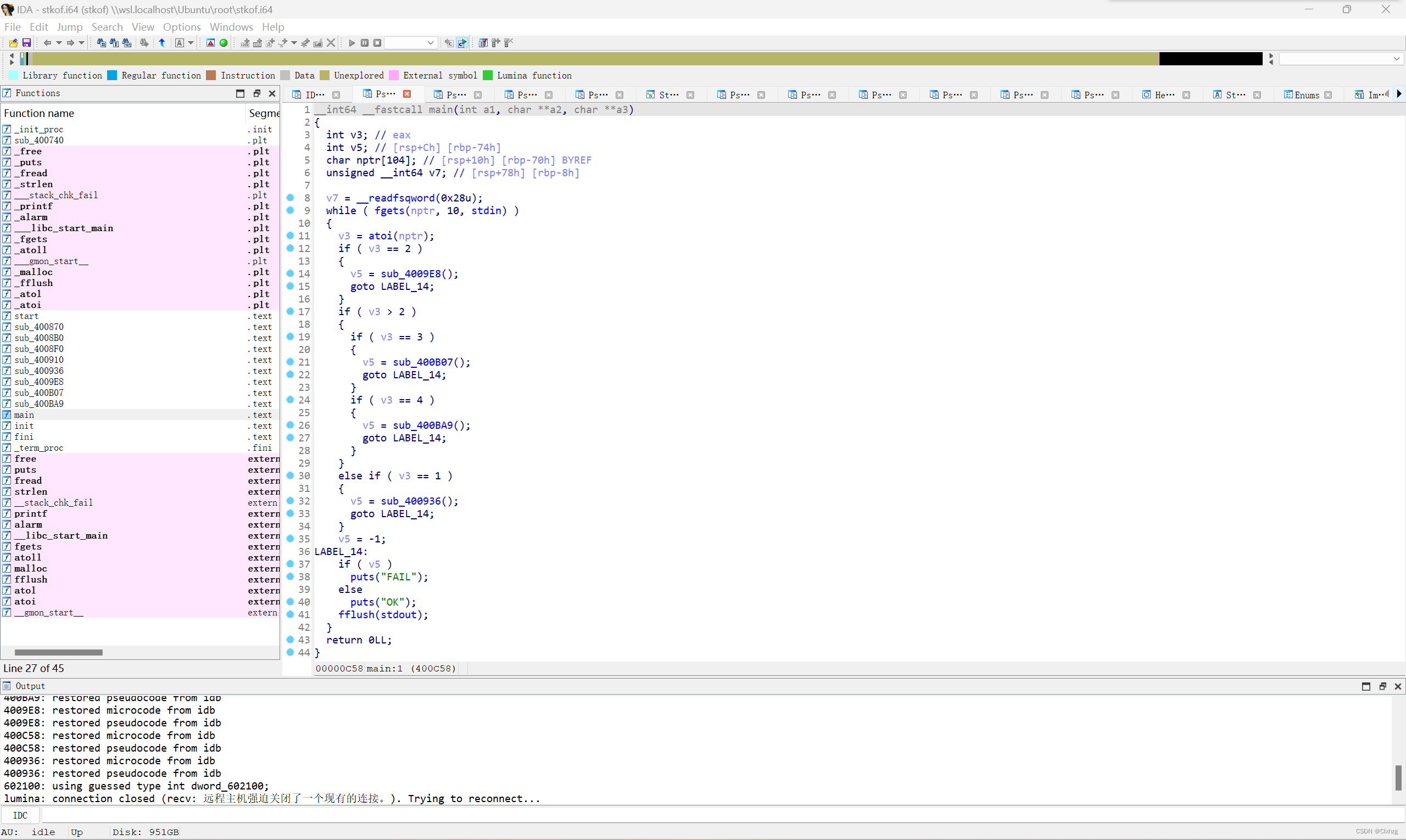Screen dimensions: 1406x840
Task: Click the Jump back navigation arrow
Action: tap(48, 42)
